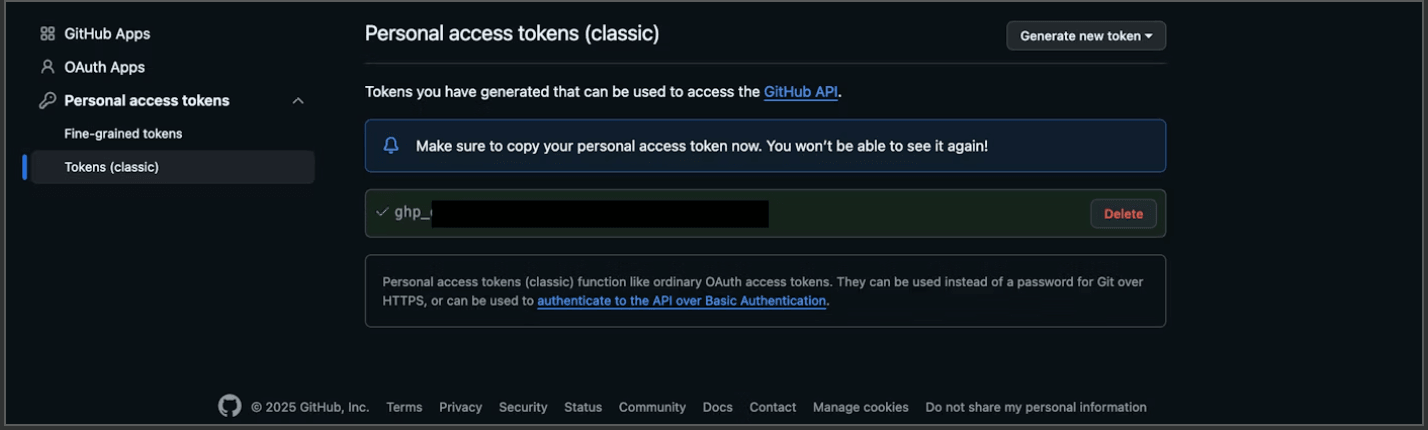Open the Privacy footer link
The height and width of the screenshot is (430, 1428).
pyautogui.click(x=460, y=407)
